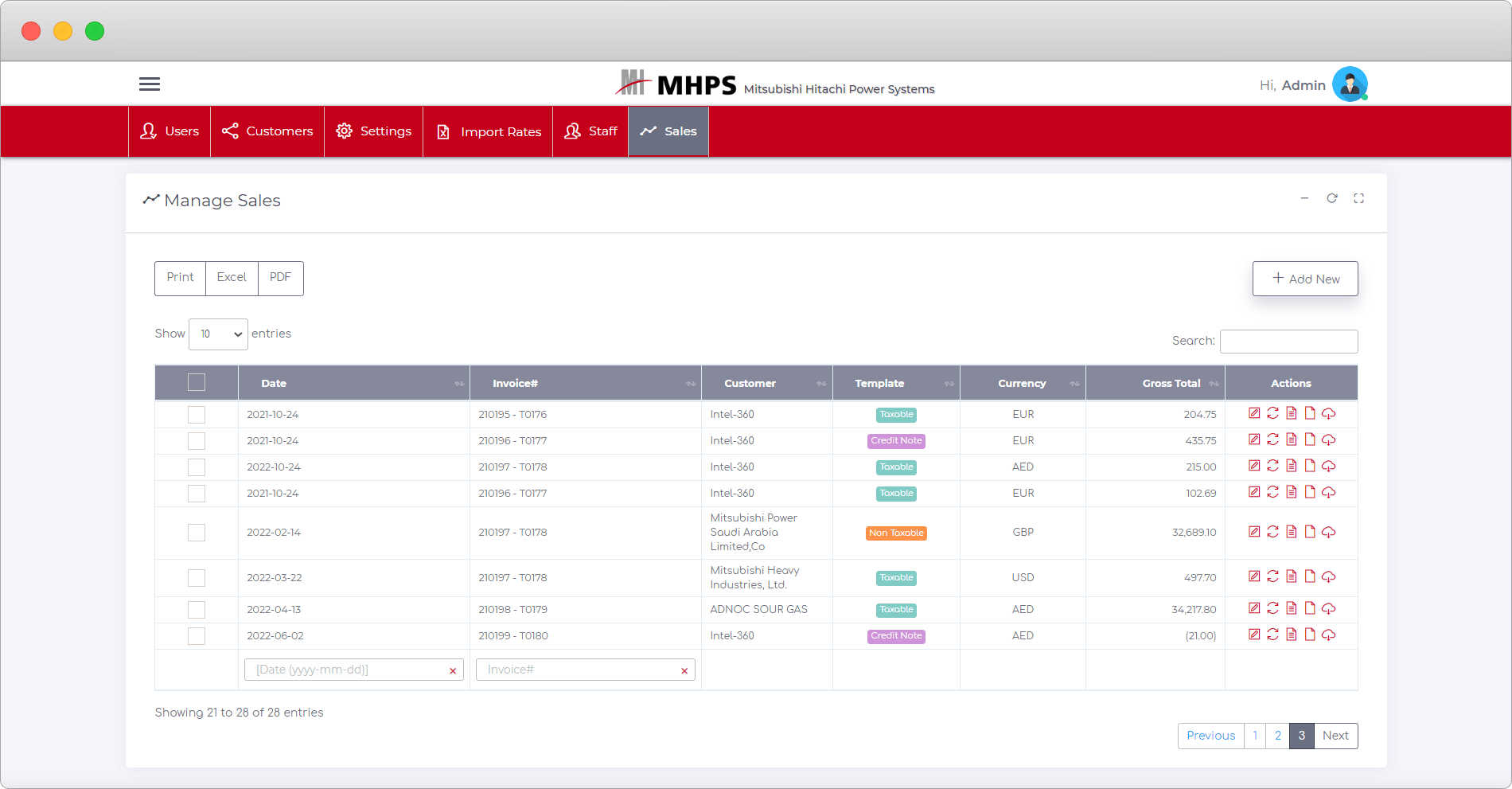1512x789 pixels.
Task: Sort the table by Invoice# column
Action: (x=586, y=383)
